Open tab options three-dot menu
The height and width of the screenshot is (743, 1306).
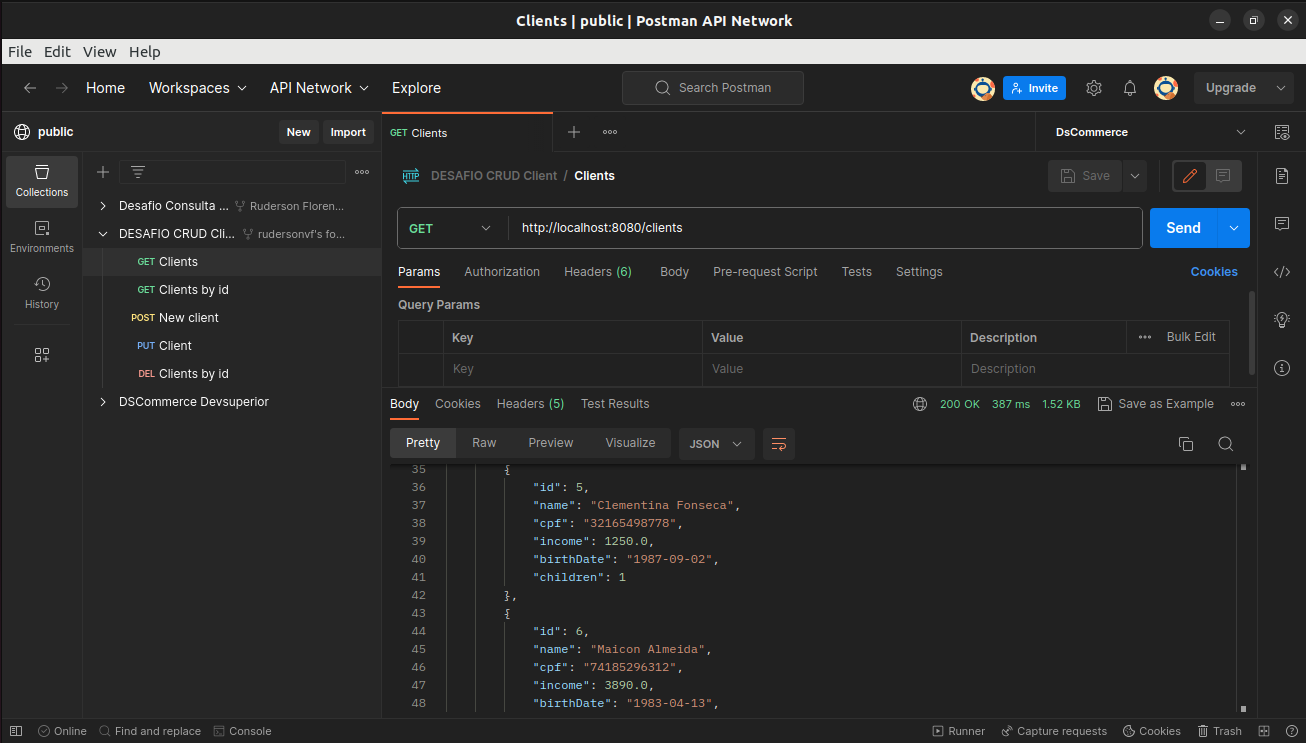pos(610,132)
